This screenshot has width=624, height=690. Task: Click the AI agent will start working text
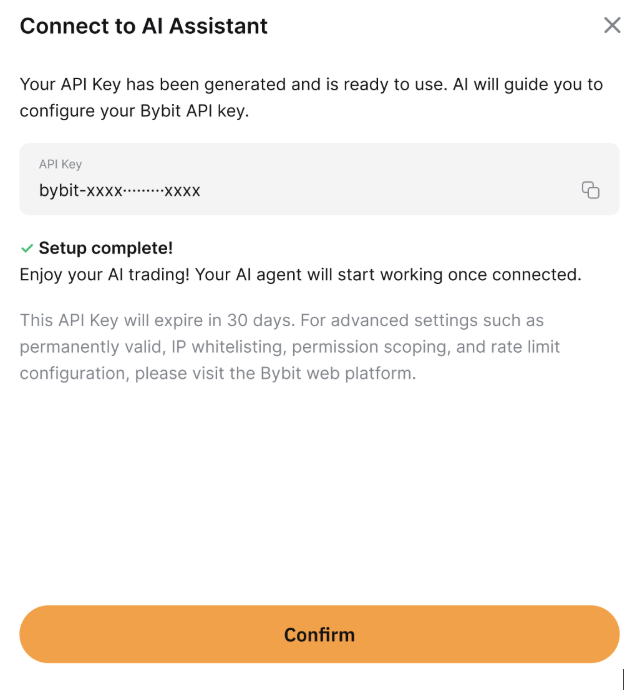340,275
